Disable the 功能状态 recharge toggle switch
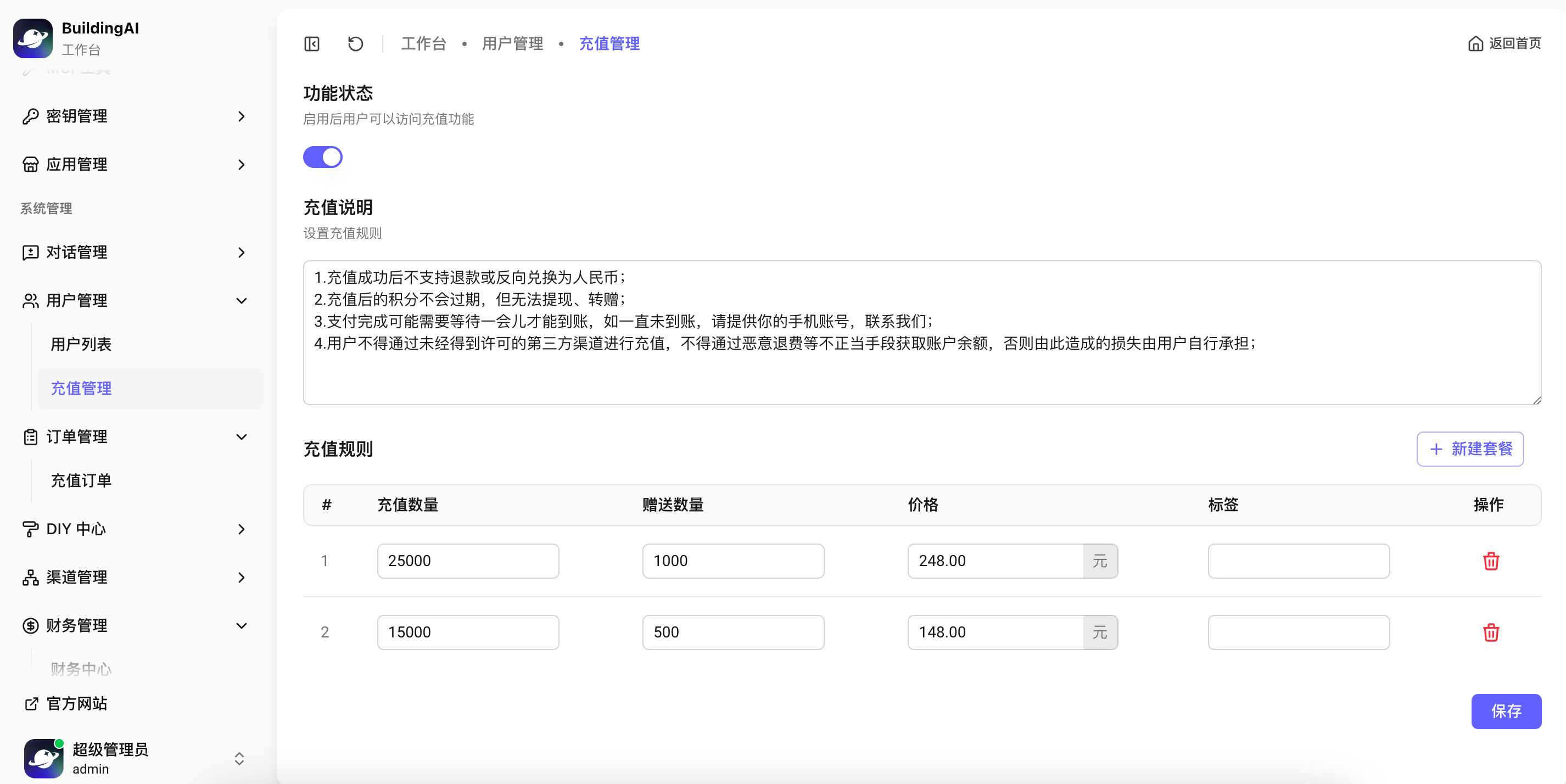The width and height of the screenshot is (1566, 784). point(323,157)
